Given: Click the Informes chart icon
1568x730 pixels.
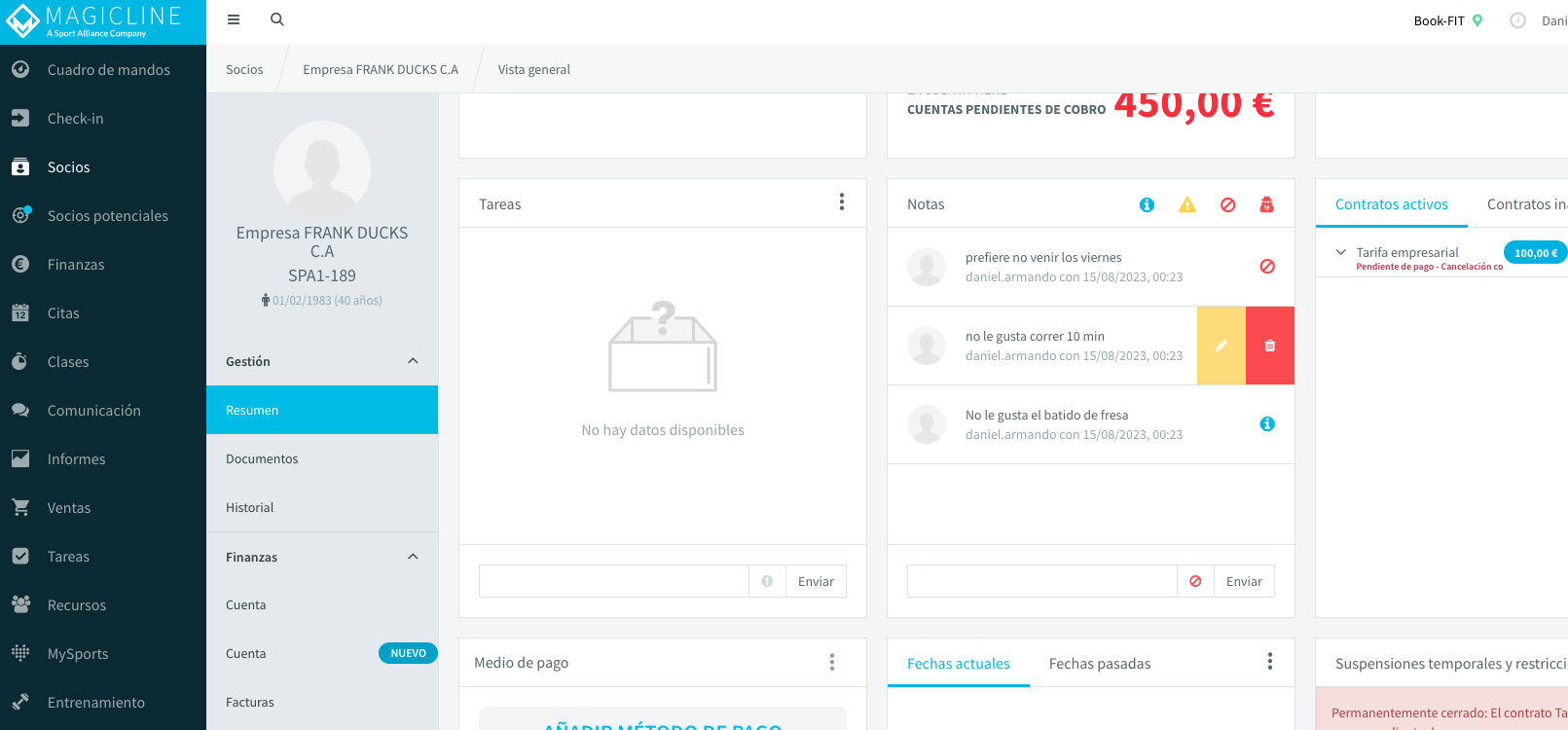Looking at the screenshot, I should (20, 459).
